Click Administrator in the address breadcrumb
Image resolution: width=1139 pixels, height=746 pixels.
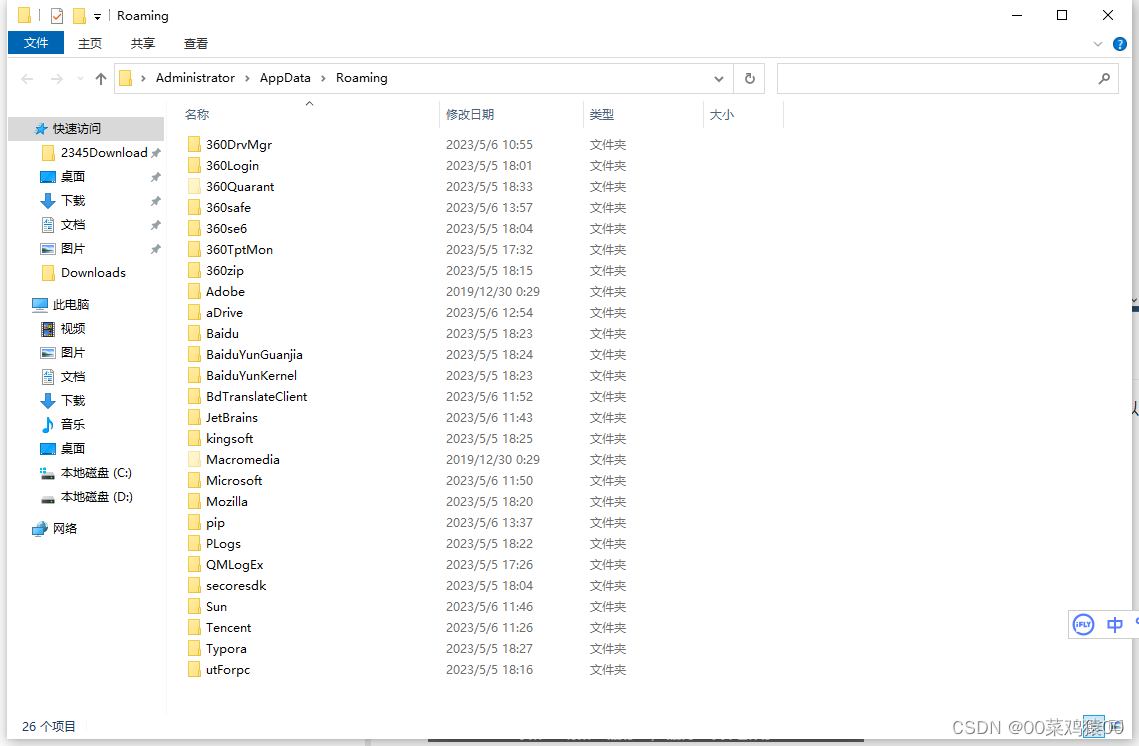(x=195, y=78)
